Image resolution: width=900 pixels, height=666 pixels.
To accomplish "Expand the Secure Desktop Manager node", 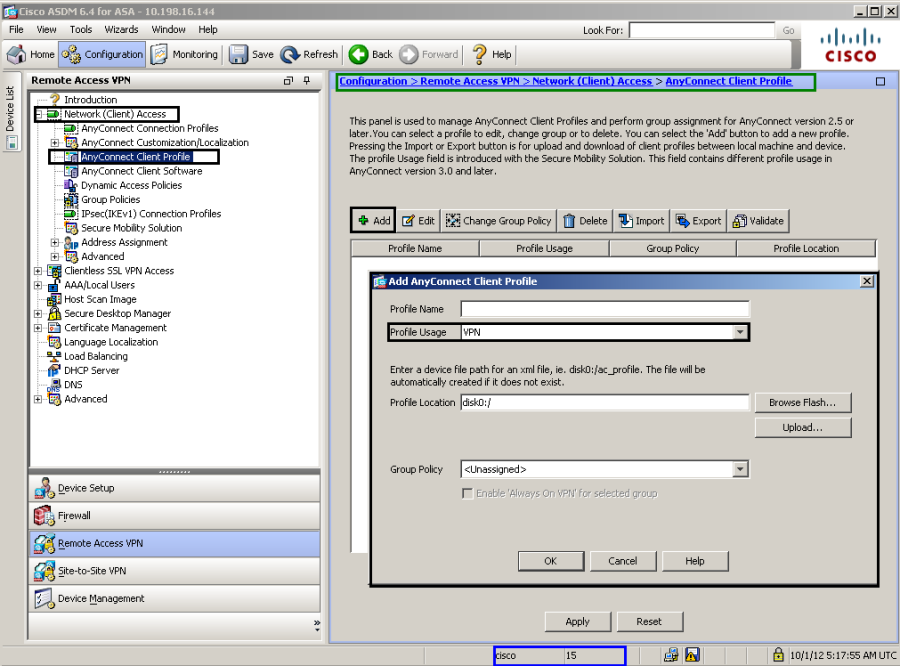I will point(38,313).
